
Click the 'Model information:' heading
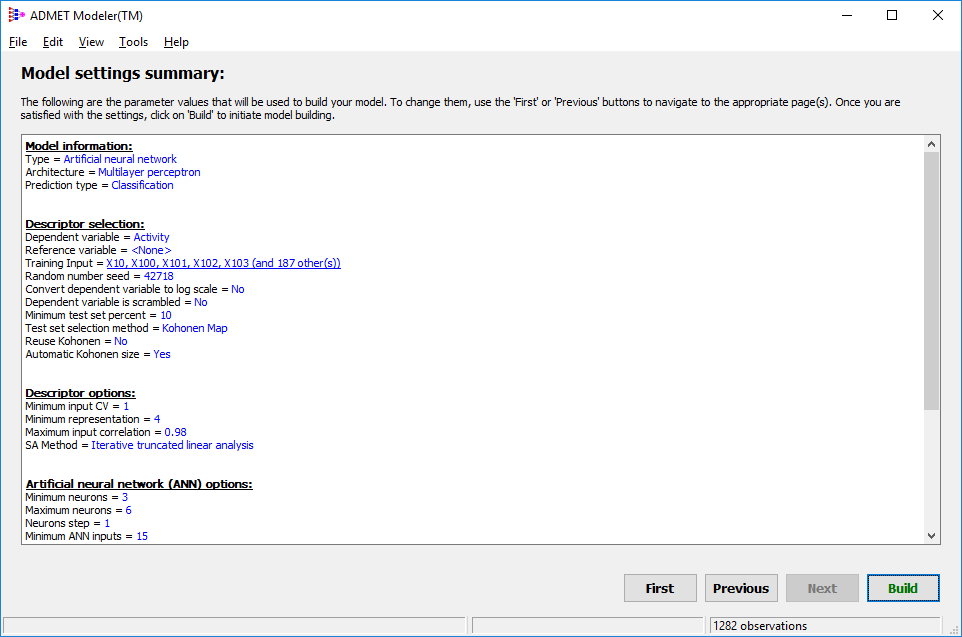[x=79, y=146]
